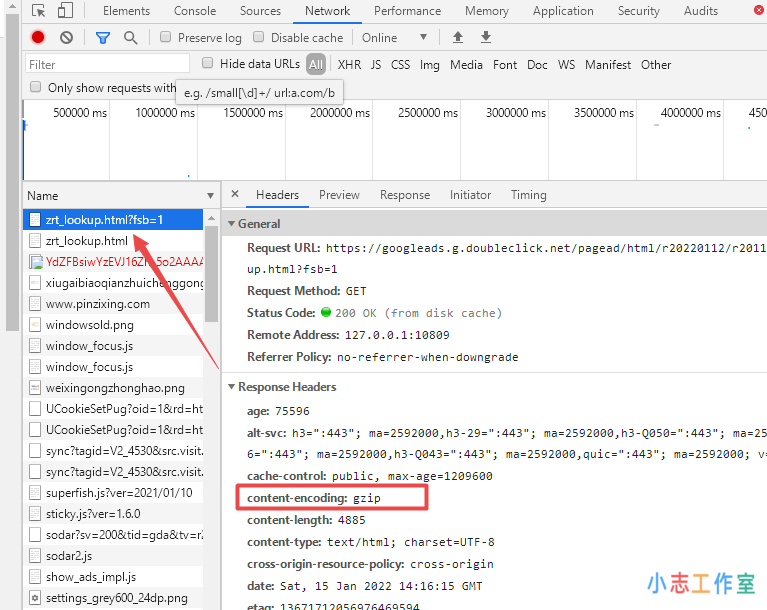Click the red record network log button
This screenshot has width=767, height=610.
coord(38,38)
